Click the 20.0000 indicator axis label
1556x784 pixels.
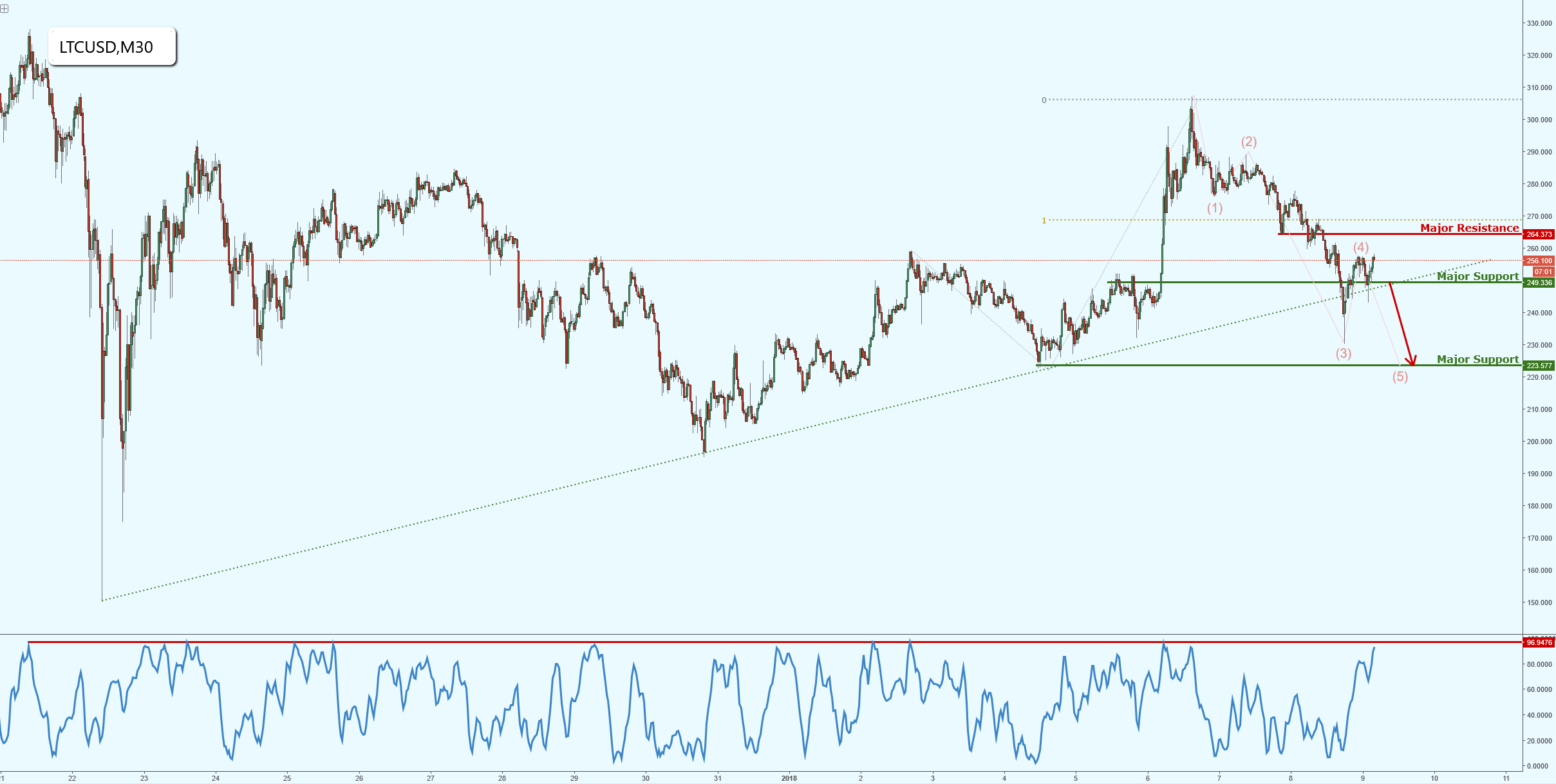pos(1539,741)
